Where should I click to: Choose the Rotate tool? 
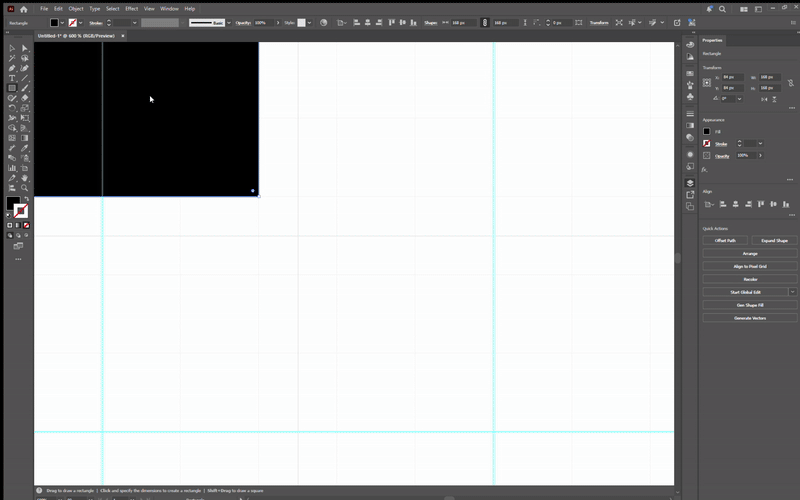pos(12,108)
